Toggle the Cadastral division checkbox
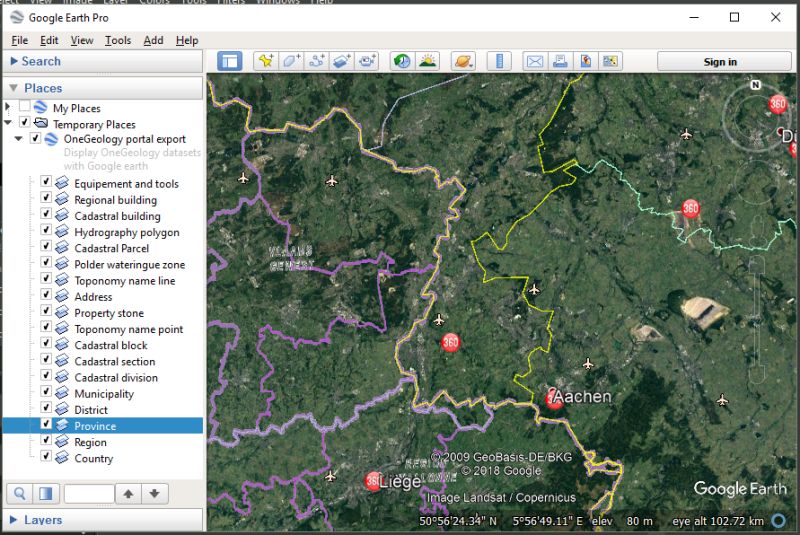Image resolution: width=800 pixels, height=535 pixels. pos(46,375)
